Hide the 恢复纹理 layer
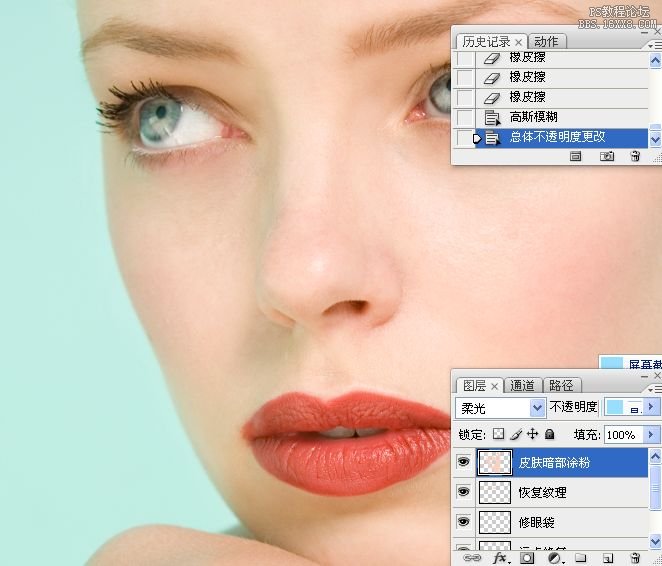Viewport: 662px width, 566px height. point(464,492)
